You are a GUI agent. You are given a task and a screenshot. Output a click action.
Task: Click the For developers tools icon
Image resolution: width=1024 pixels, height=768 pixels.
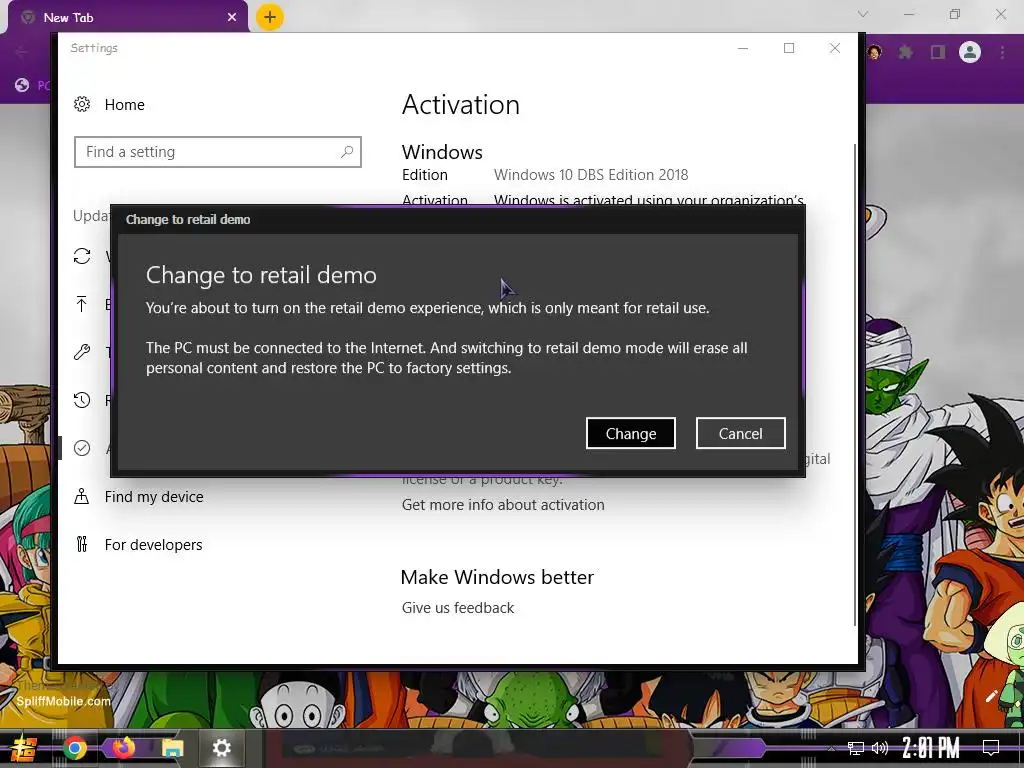[x=82, y=543]
